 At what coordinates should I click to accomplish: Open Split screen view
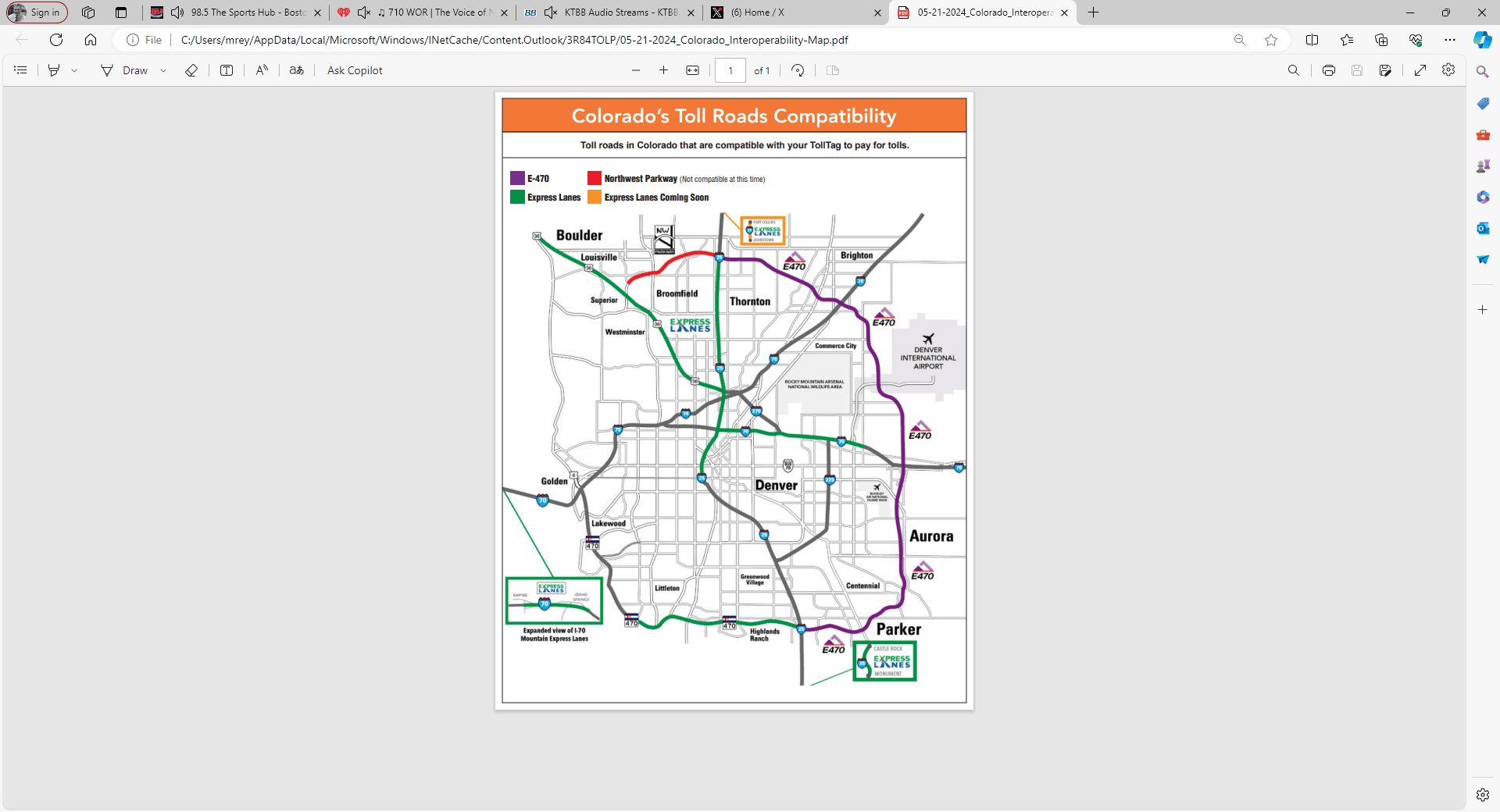[1312, 40]
